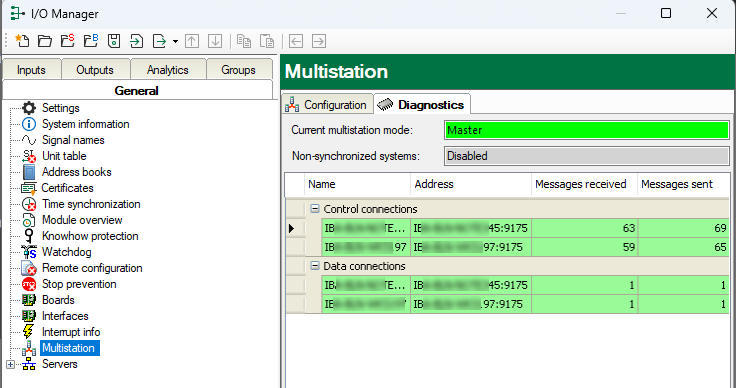The width and height of the screenshot is (736, 388).
Task: Click the Interfaces chip icon
Action: pyautogui.click(x=29, y=316)
